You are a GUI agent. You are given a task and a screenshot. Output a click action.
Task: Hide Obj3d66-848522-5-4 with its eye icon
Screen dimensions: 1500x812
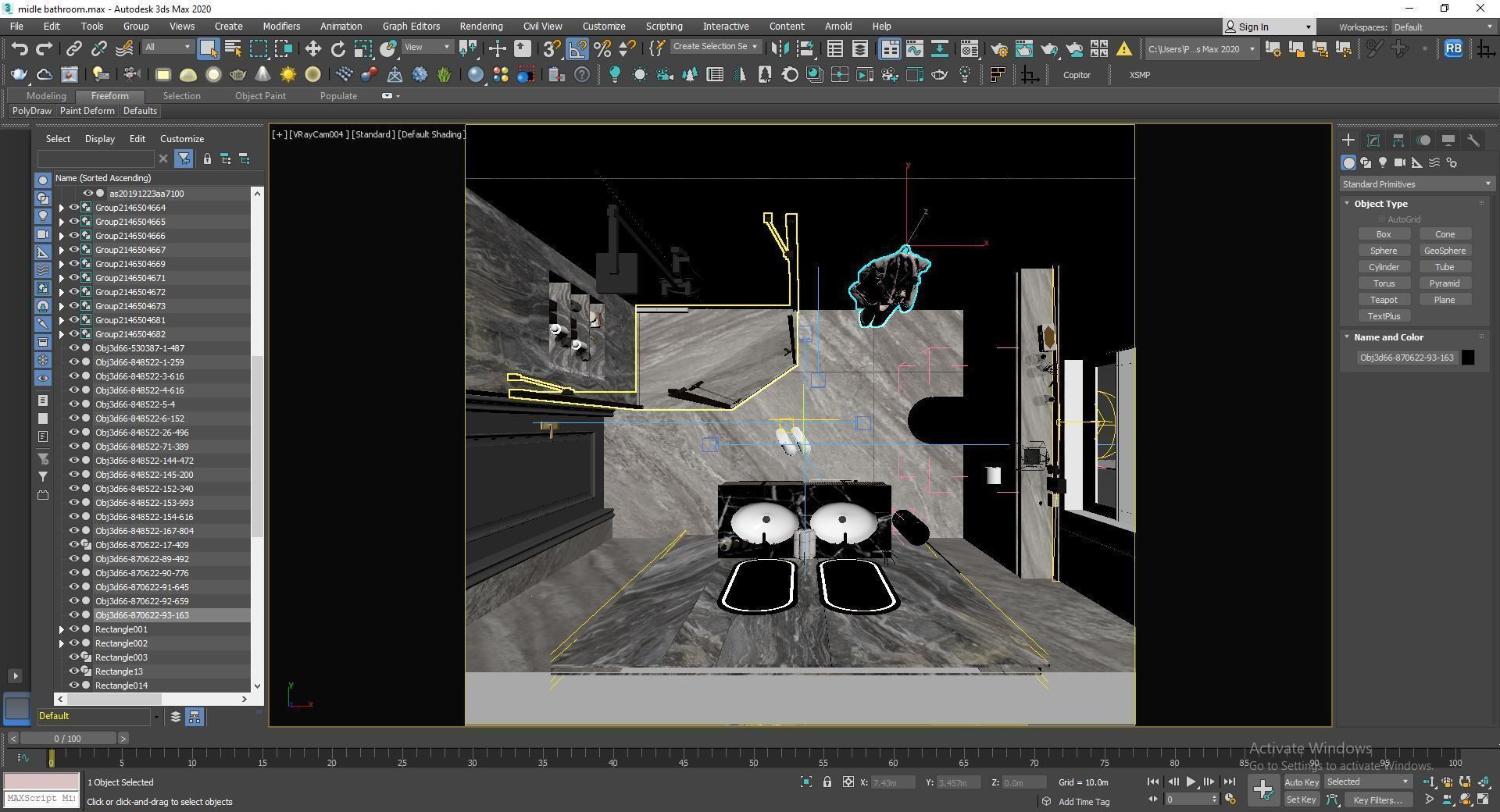(74, 404)
